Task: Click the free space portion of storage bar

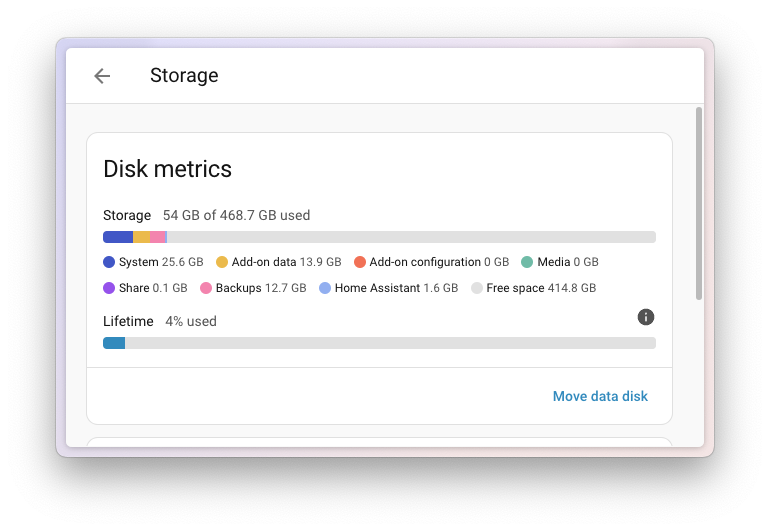Action: (410, 237)
